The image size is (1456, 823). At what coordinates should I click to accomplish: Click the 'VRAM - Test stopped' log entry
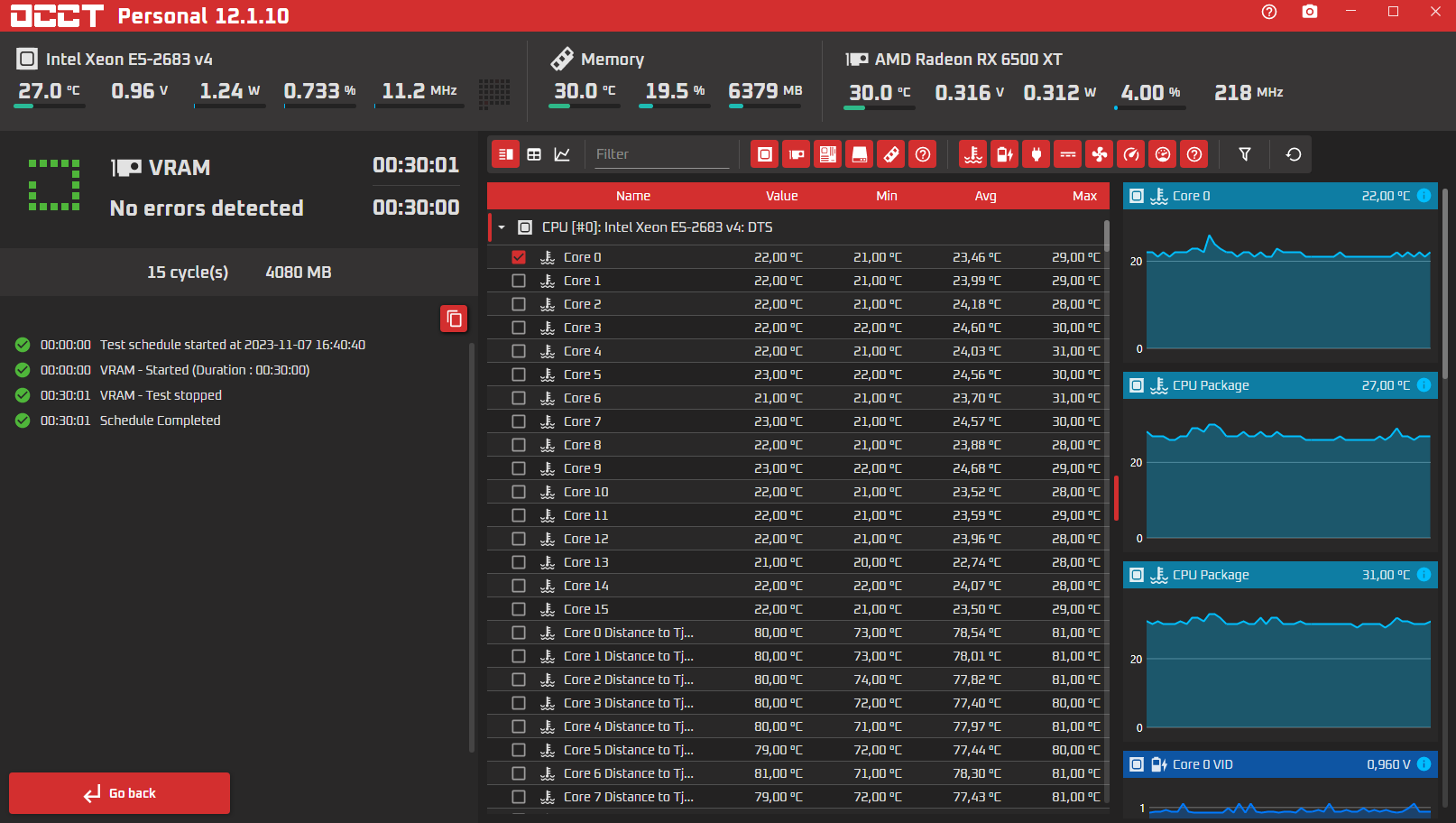click(161, 395)
